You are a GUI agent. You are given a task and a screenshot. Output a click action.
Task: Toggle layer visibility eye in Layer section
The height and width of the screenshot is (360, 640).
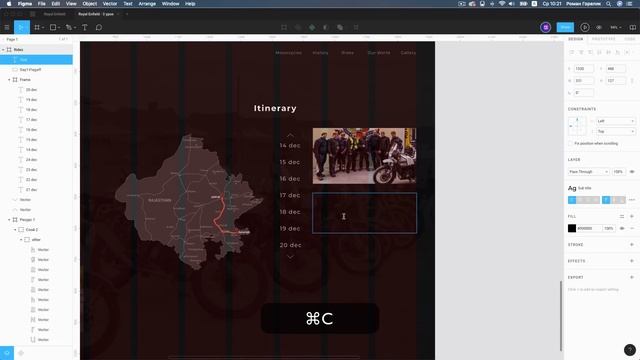632,172
